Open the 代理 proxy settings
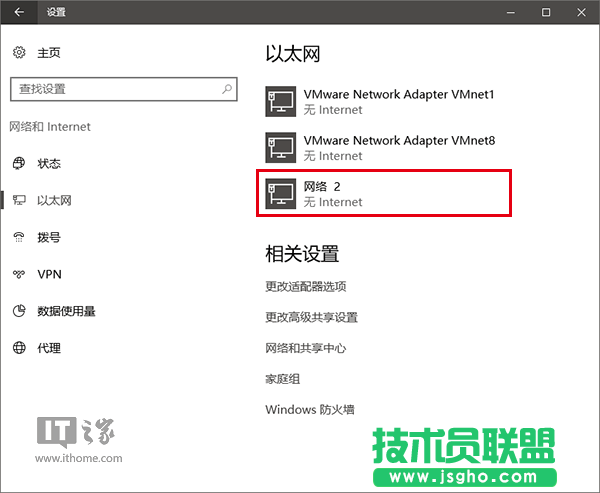This screenshot has width=600, height=493. [x=49, y=348]
